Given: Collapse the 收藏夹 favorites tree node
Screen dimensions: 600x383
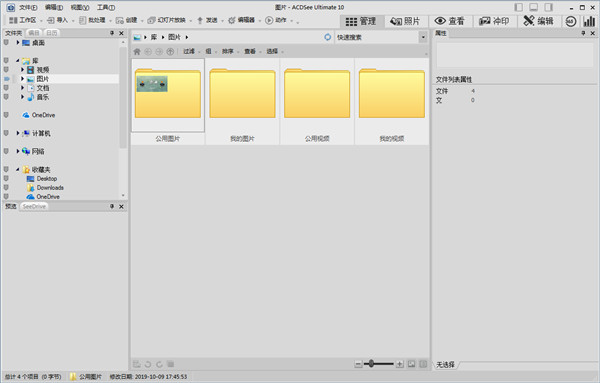Looking at the screenshot, I should pyautogui.click(x=18, y=169).
